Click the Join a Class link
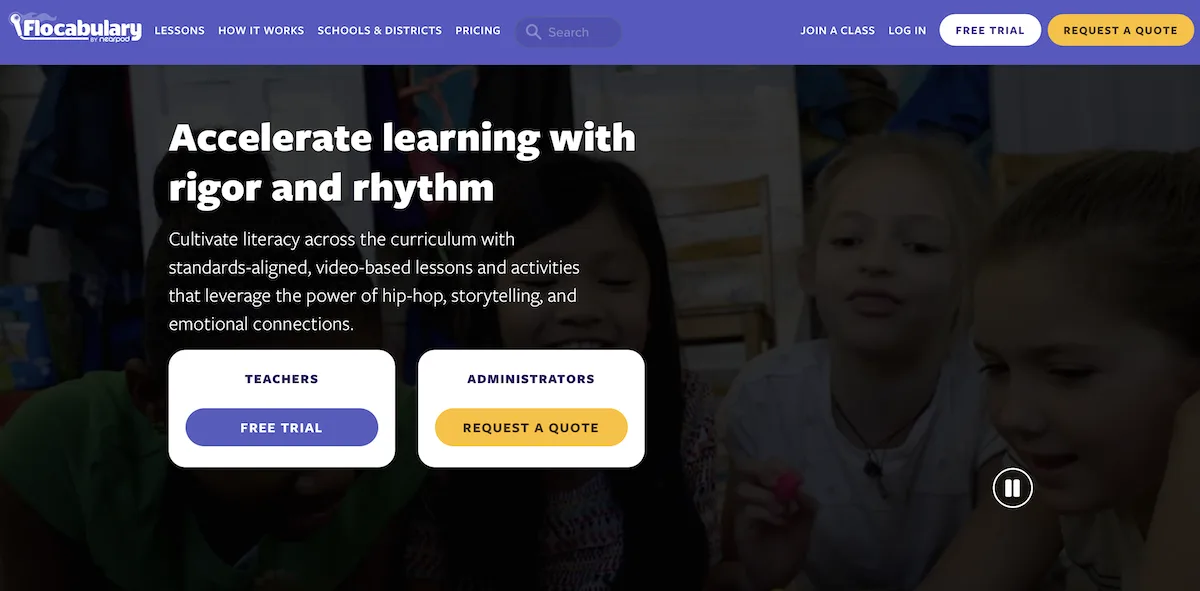Viewport: 1200px width, 591px height. (838, 31)
